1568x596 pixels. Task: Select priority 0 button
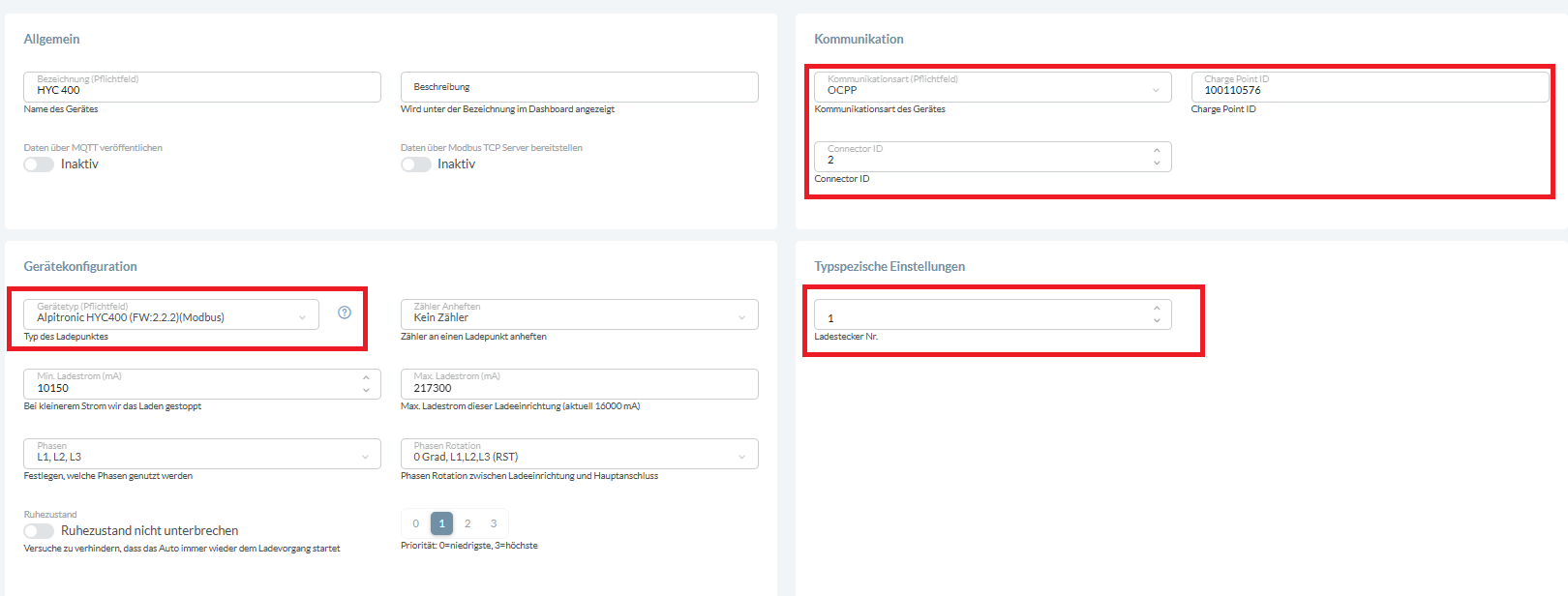click(416, 523)
